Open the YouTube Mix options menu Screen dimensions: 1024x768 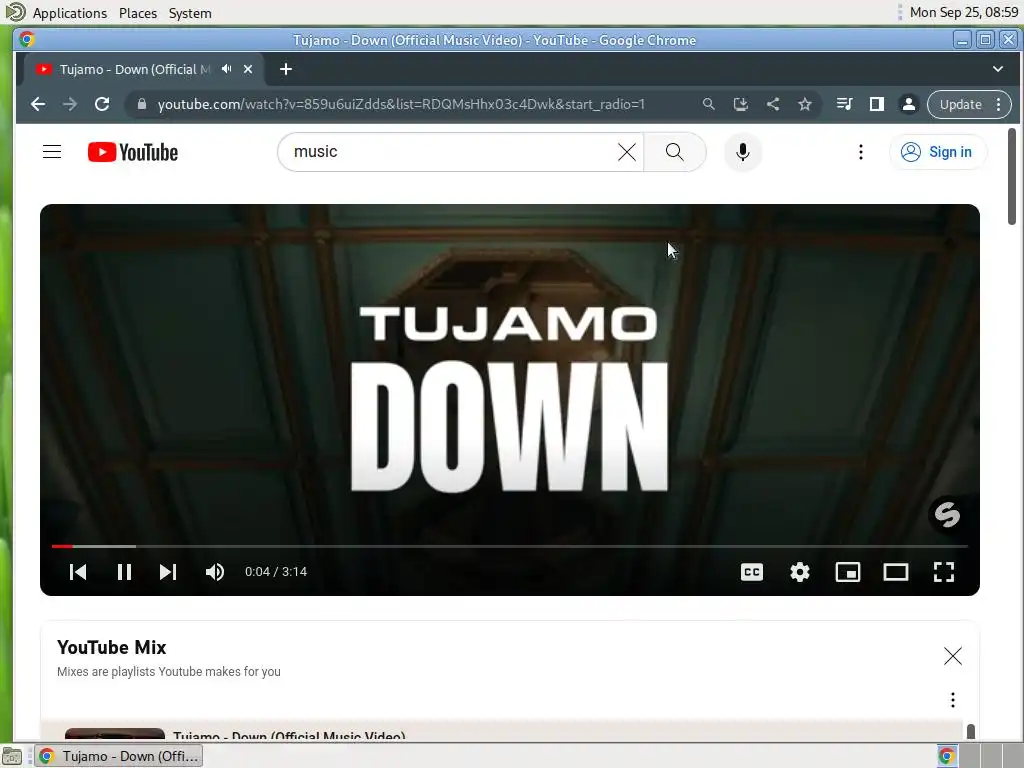(x=953, y=700)
